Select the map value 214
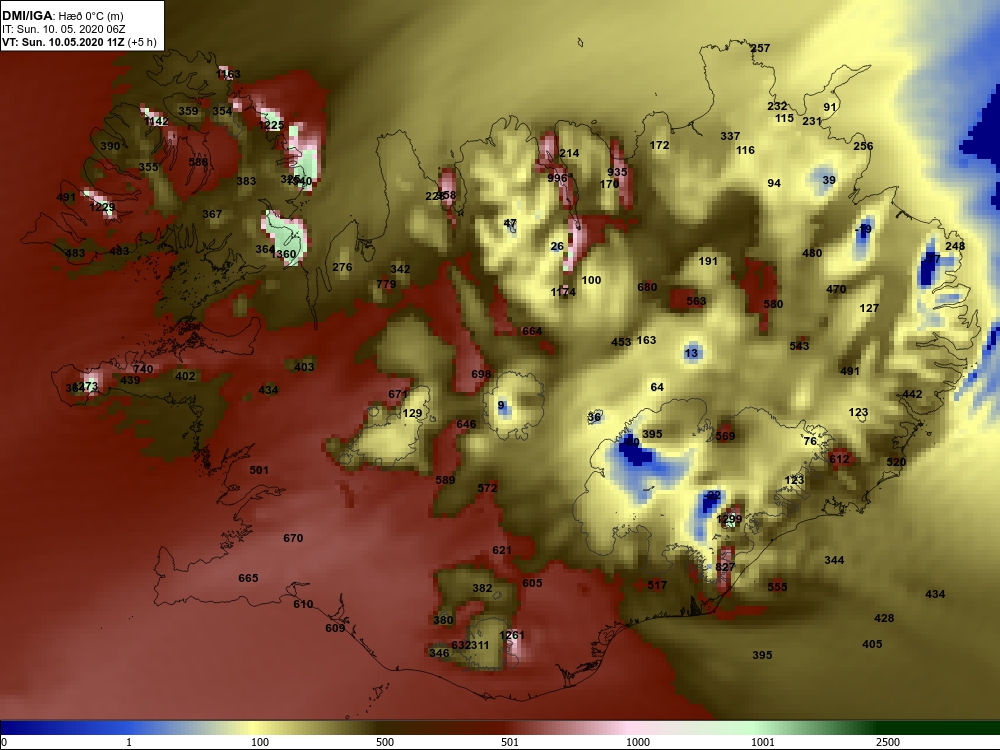 click(569, 153)
